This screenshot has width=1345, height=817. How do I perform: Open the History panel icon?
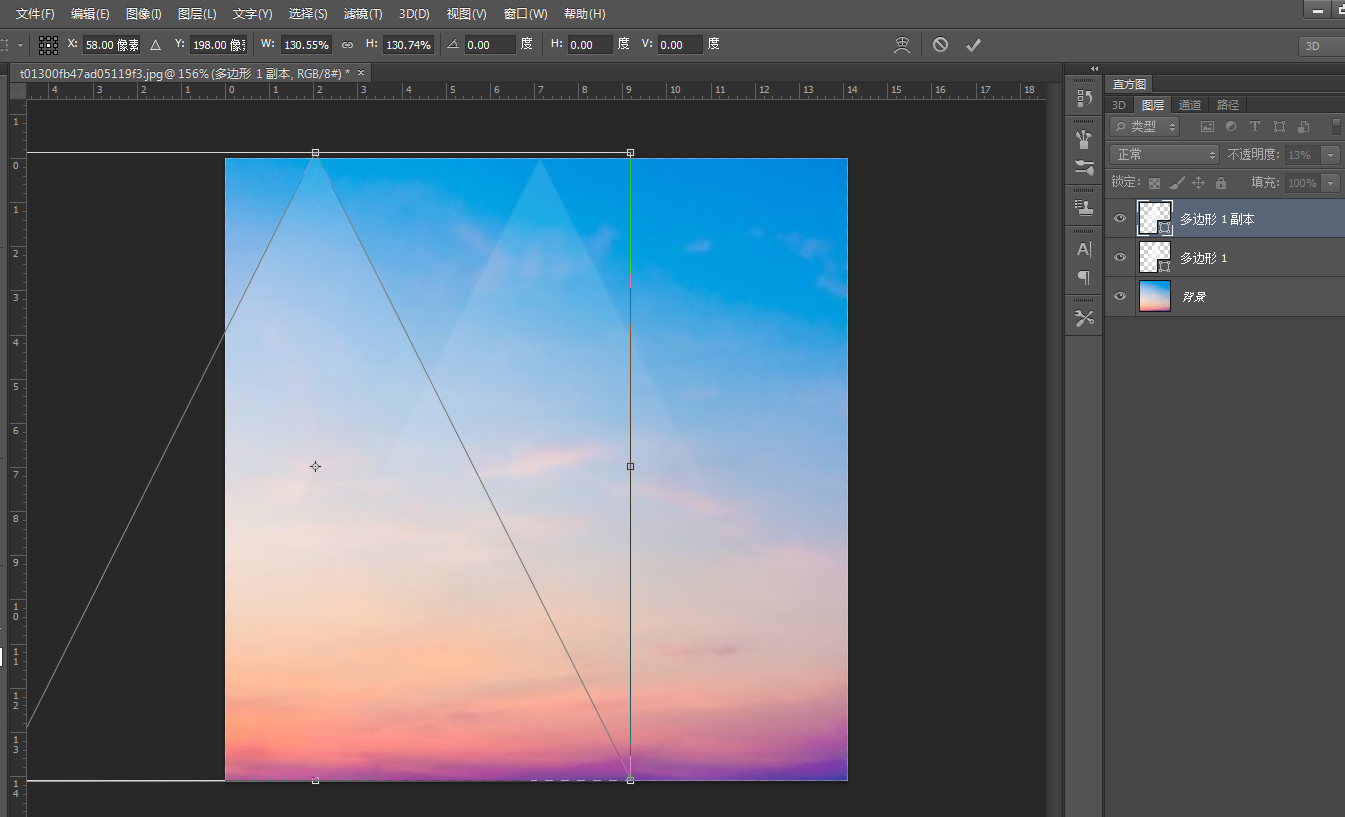1084,97
